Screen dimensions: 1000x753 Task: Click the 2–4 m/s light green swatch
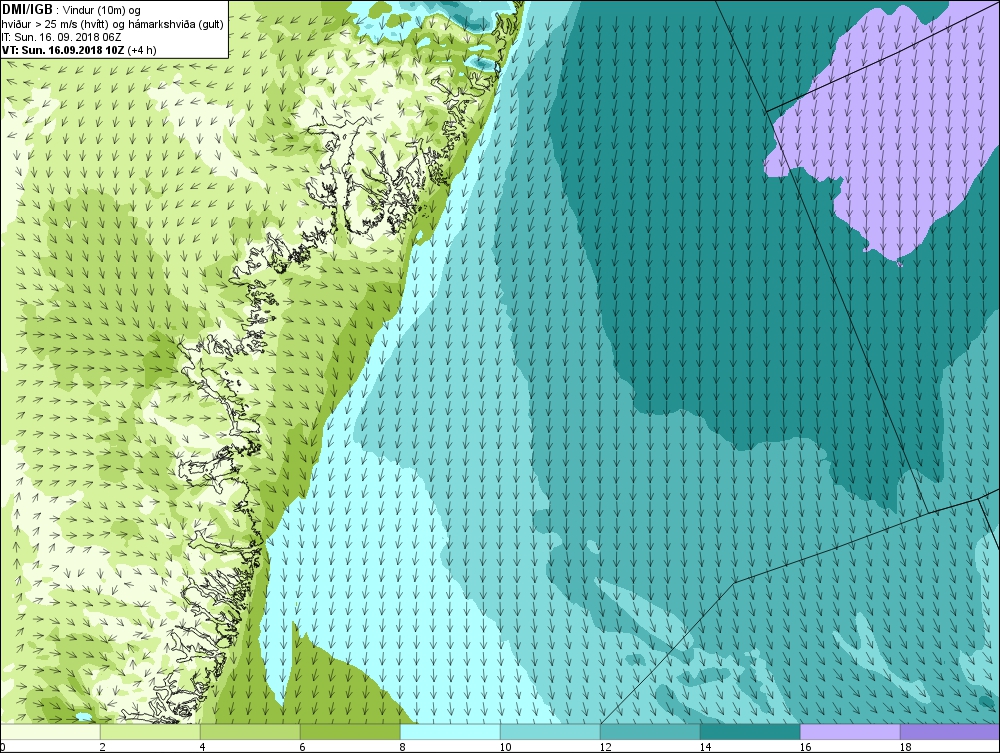coord(150,731)
